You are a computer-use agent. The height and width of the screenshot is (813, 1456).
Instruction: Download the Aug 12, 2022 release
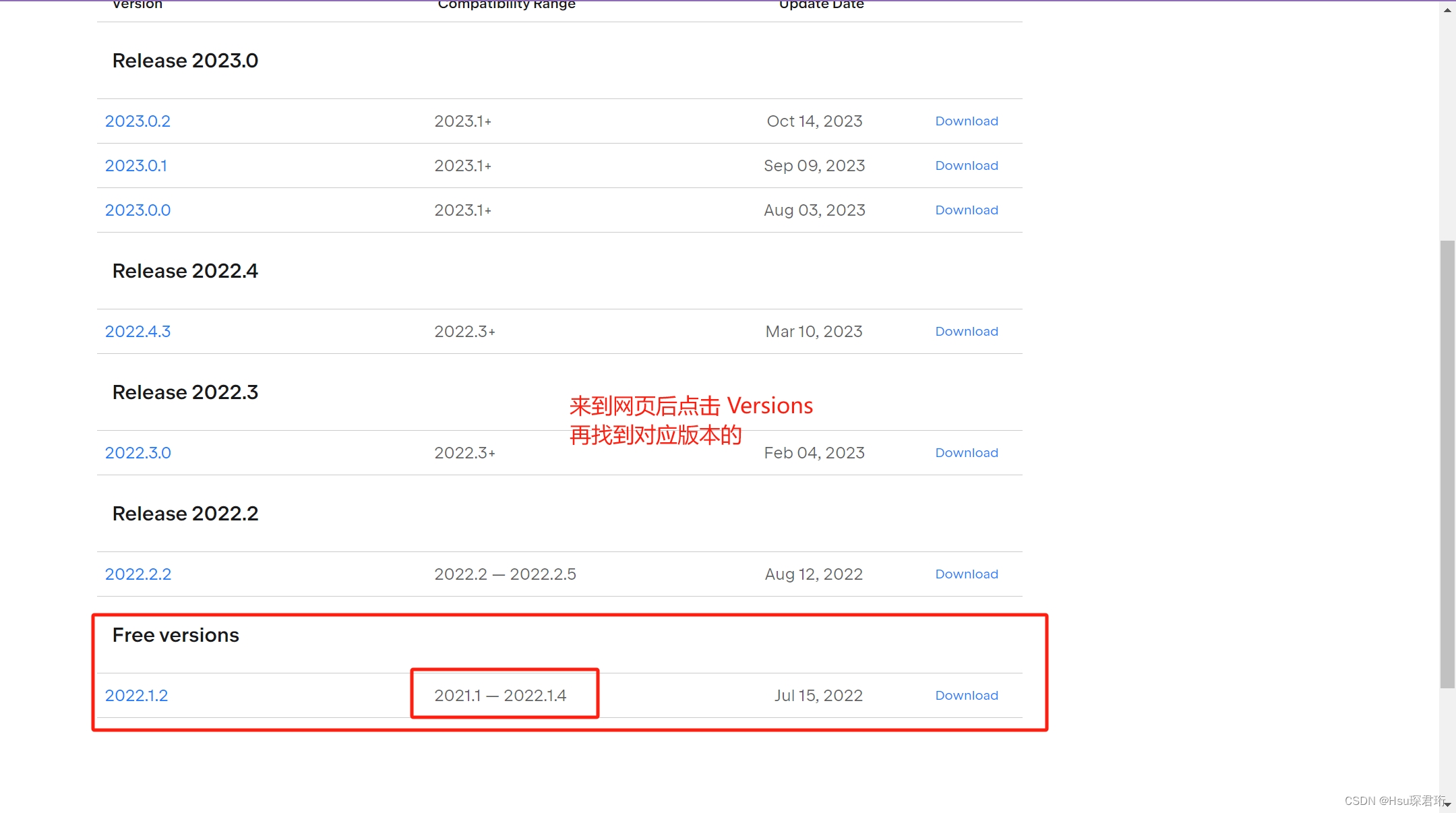click(x=966, y=574)
